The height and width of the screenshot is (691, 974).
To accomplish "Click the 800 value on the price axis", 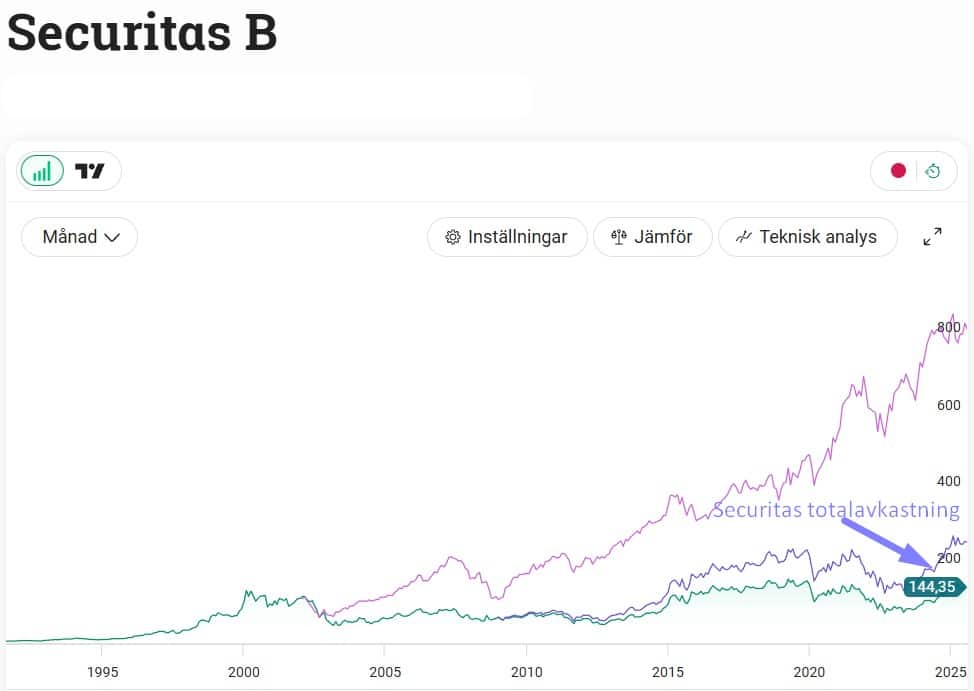I will (948, 327).
